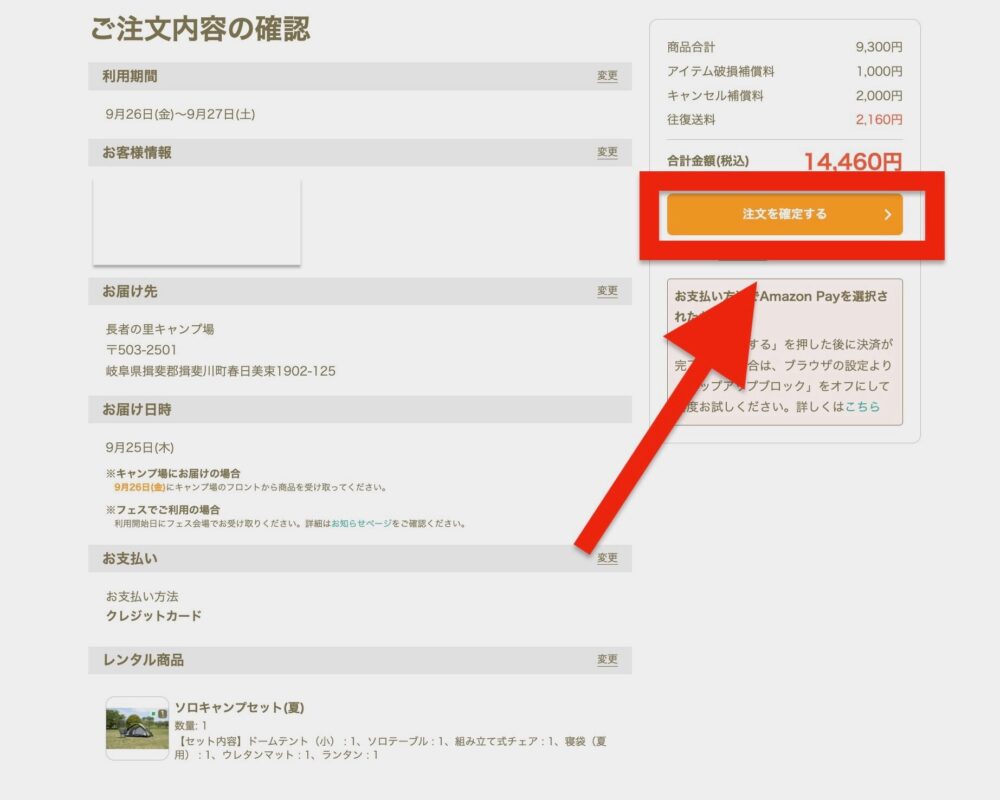Click 変更 beside お届け日時 header

(607, 409)
